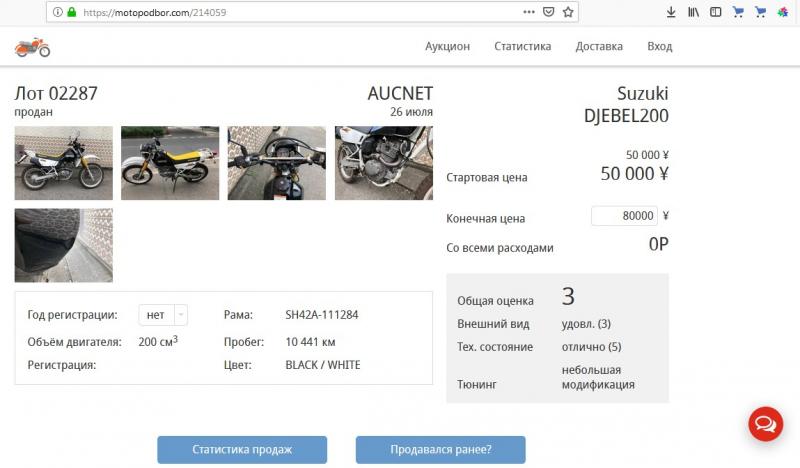The width and height of the screenshot is (800, 468).
Task: Open the Аукцион menu item
Action: tap(447, 46)
